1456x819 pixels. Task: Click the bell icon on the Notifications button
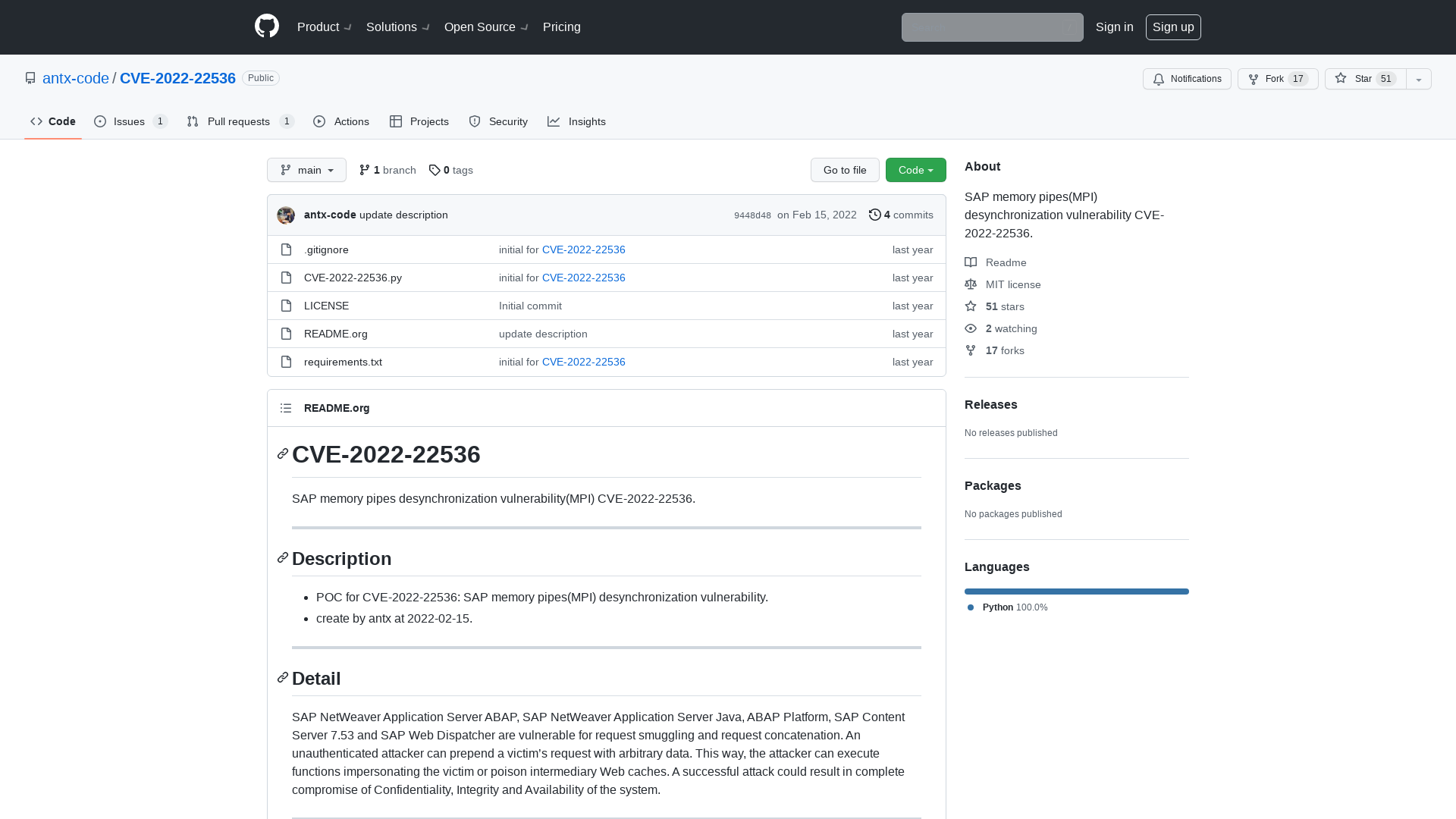[x=1159, y=79]
